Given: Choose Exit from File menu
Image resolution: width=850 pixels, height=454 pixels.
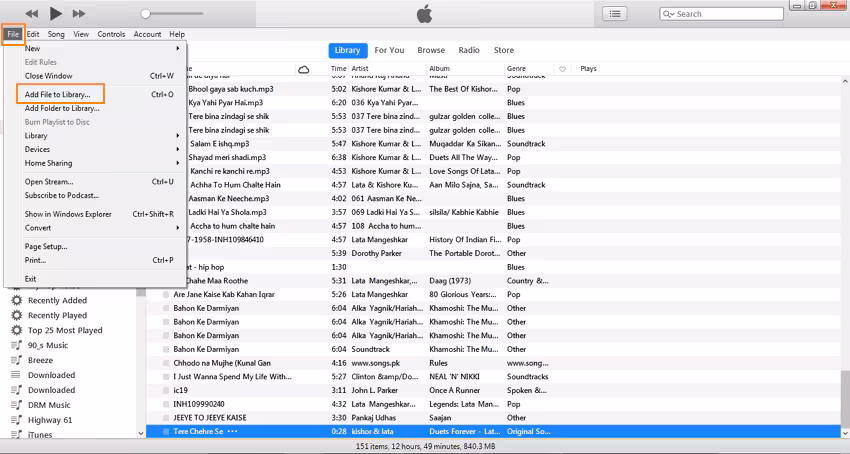Looking at the screenshot, I should (x=95, y=279).
